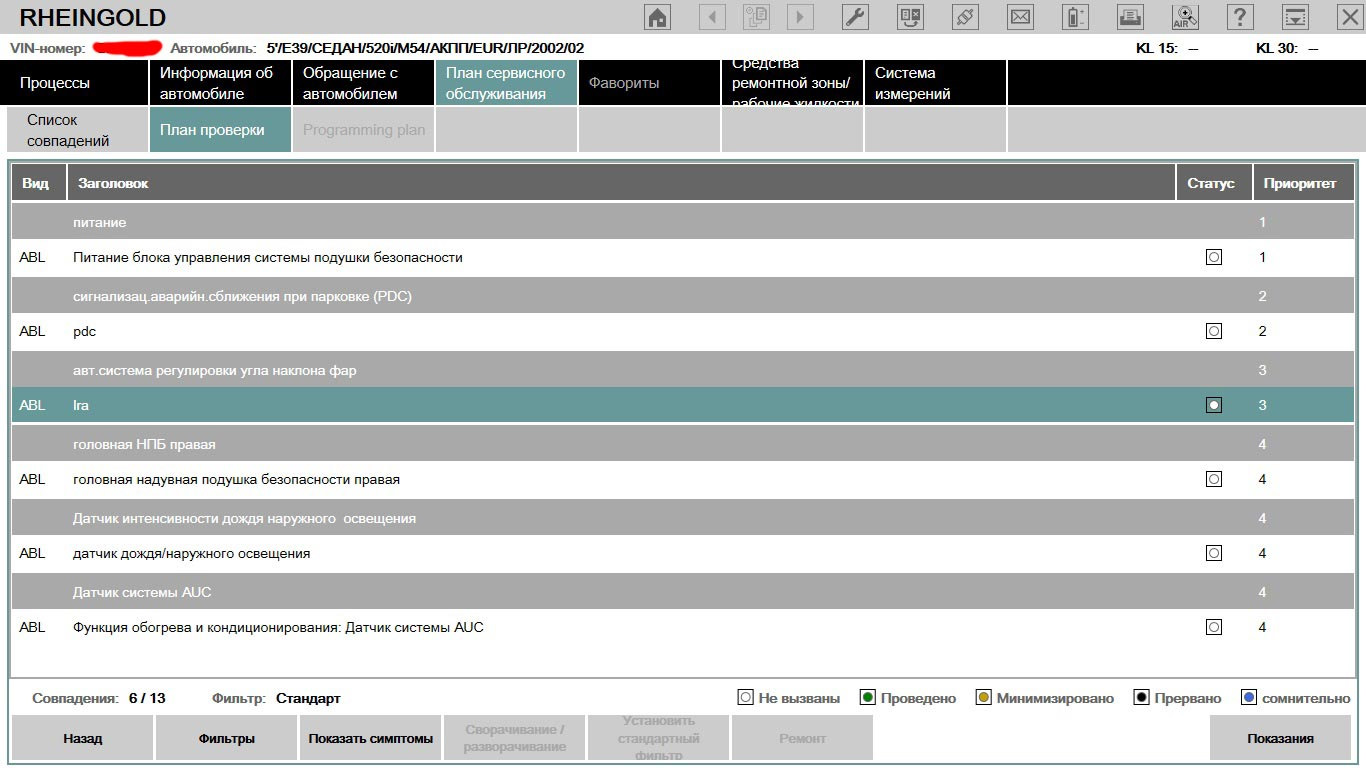Click the black Прервано legend indicator
The height and width of the screenshot is (768, 1366).
(x=1141, y=698)
